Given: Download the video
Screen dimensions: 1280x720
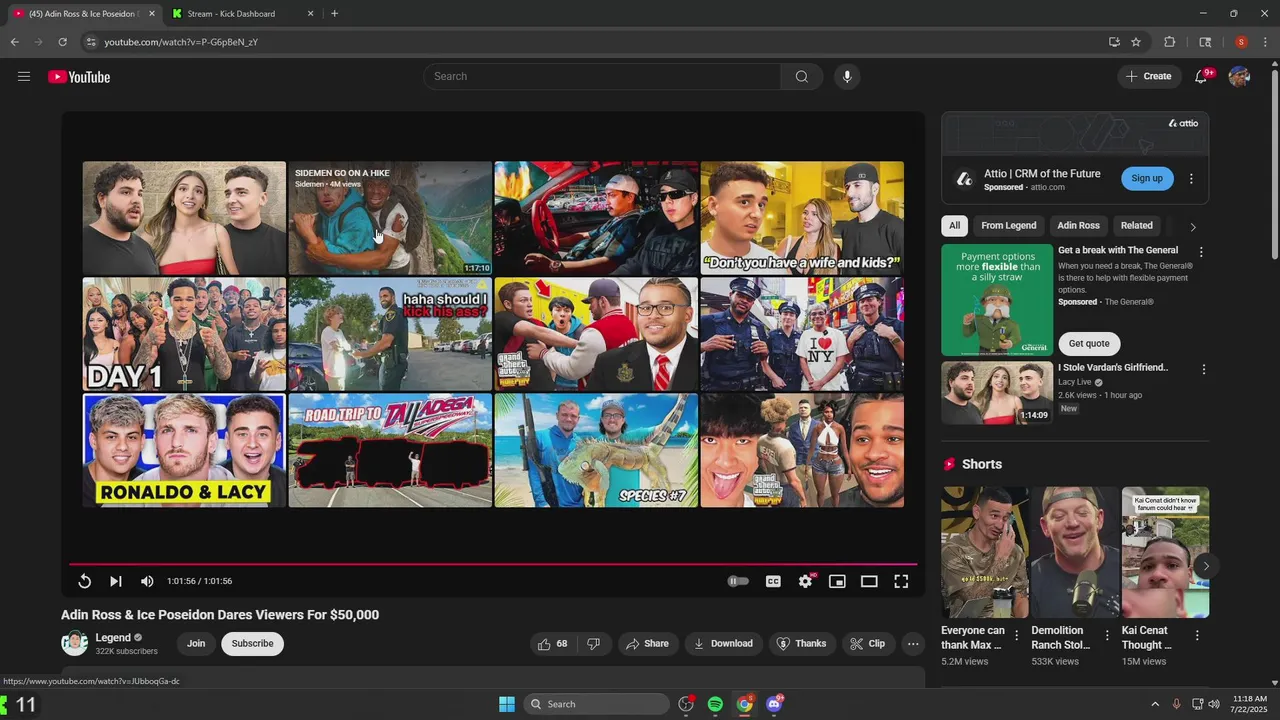Looking at the screenshot, I should 723,644.
